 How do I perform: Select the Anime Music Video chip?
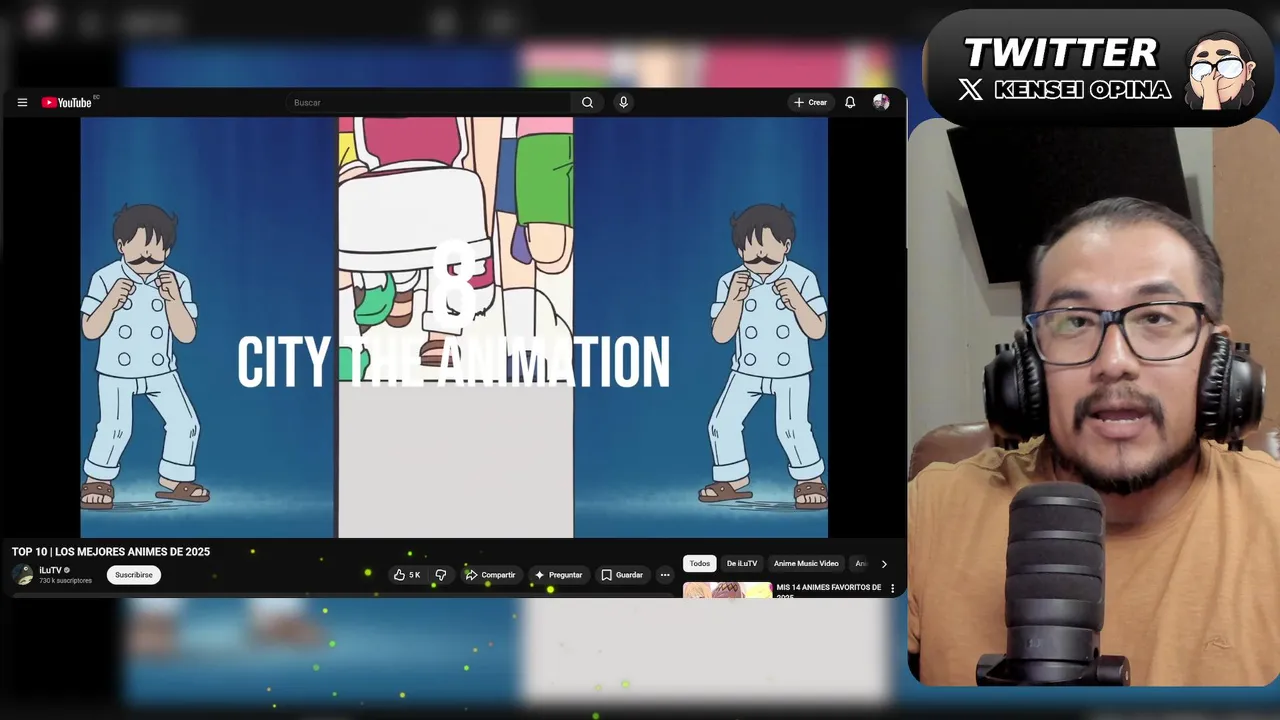806,563
